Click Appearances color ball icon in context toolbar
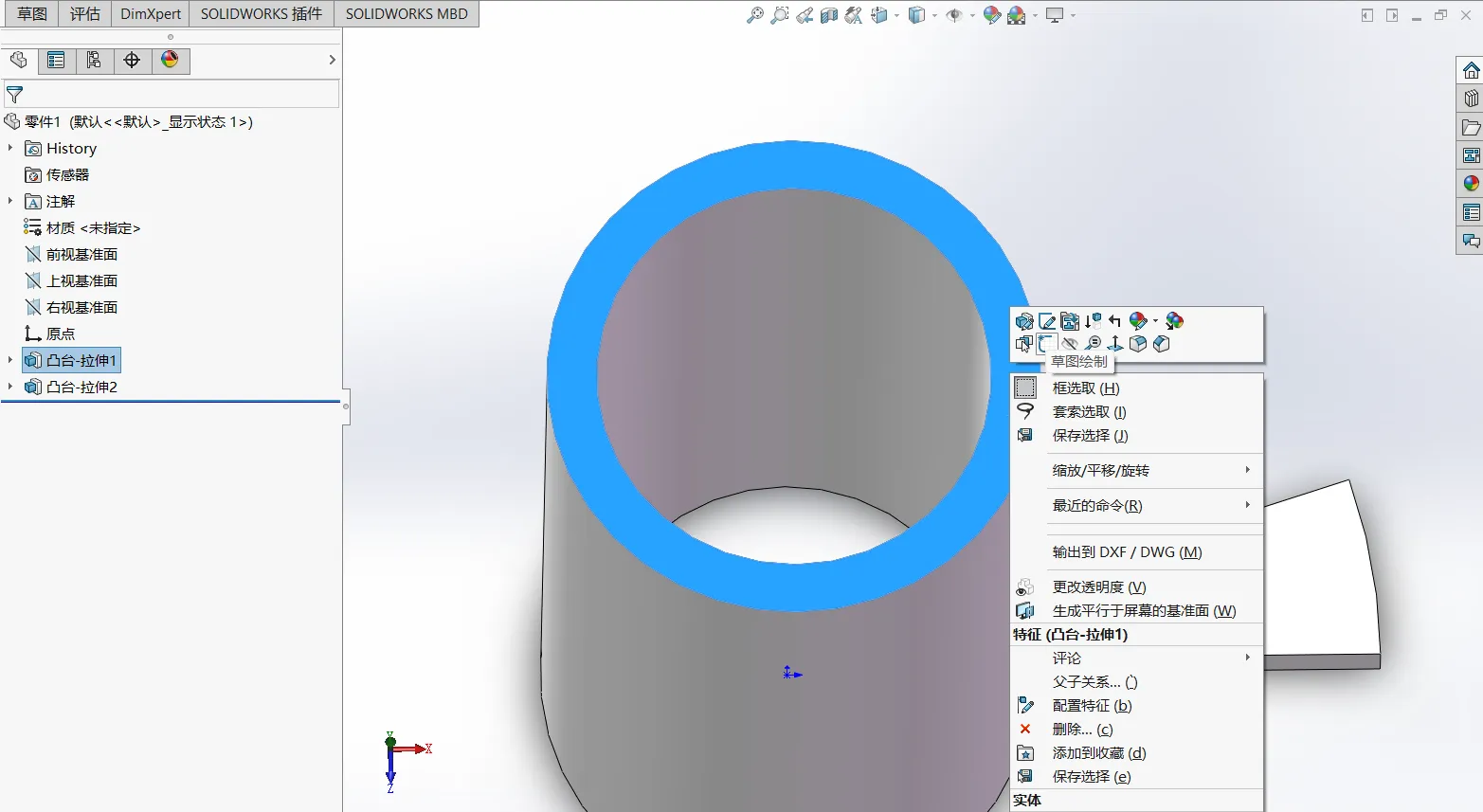This screenshot has height=812, width=1483. [1140, 321]
